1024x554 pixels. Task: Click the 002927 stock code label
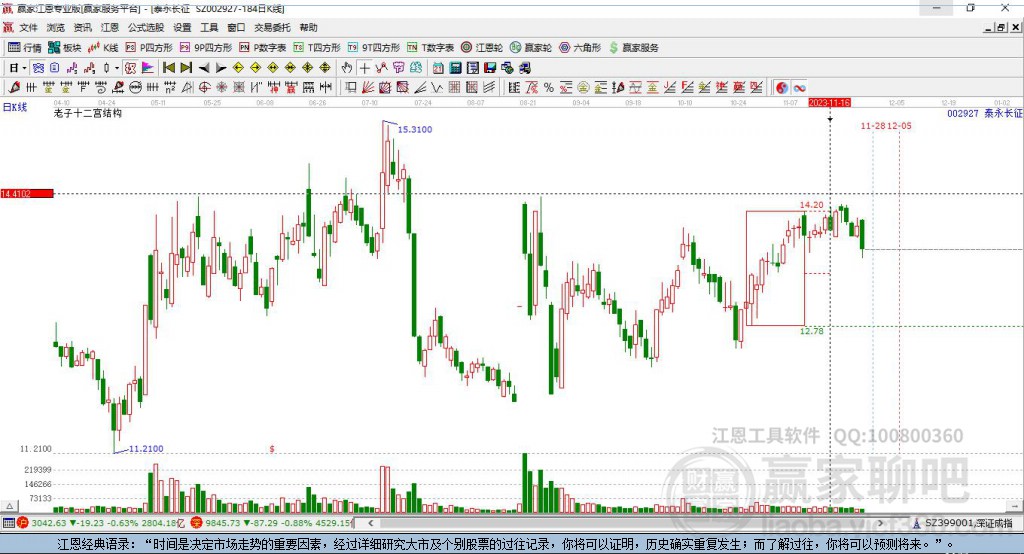click(963, 113)
